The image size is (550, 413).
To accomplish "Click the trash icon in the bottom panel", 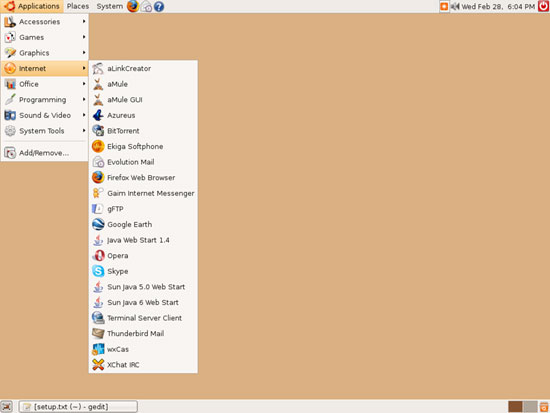I will pyautogui.click(x=544, y=407).
